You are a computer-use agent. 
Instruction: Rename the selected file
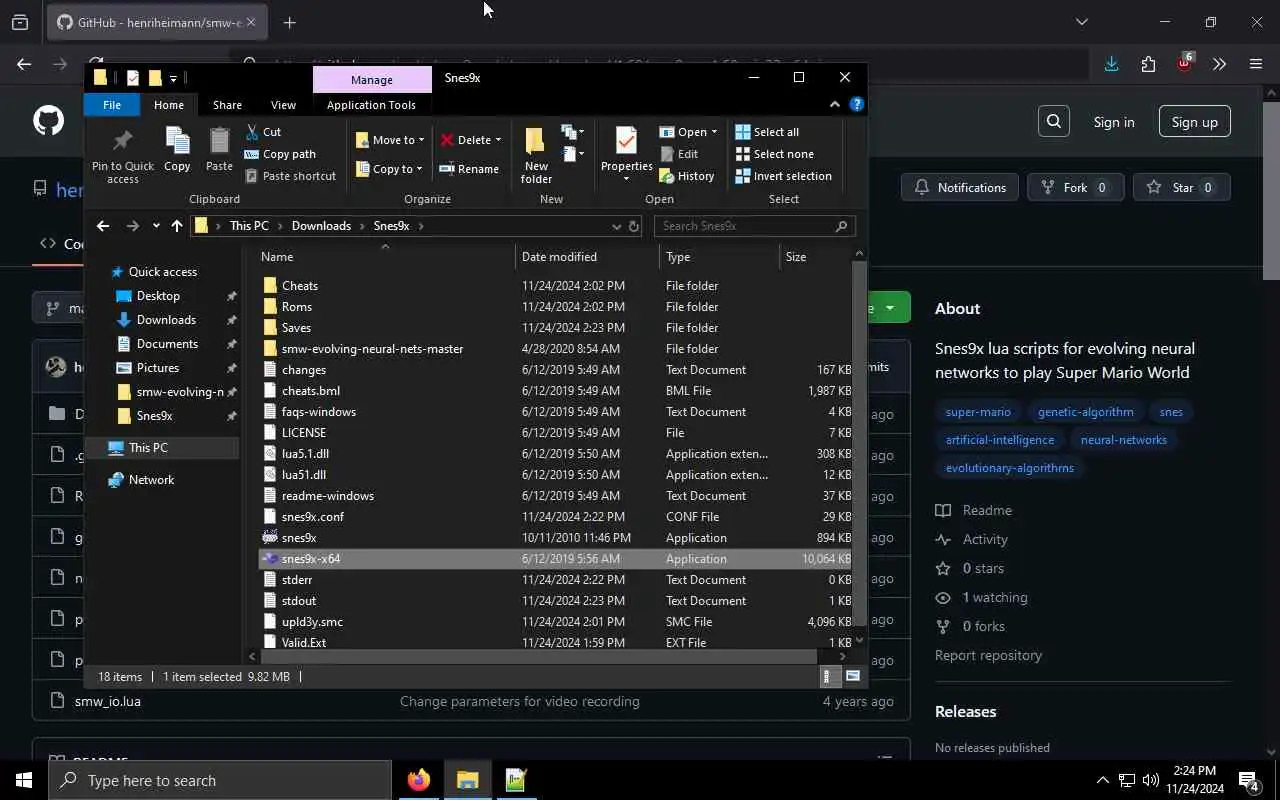(x=469, y=169)
